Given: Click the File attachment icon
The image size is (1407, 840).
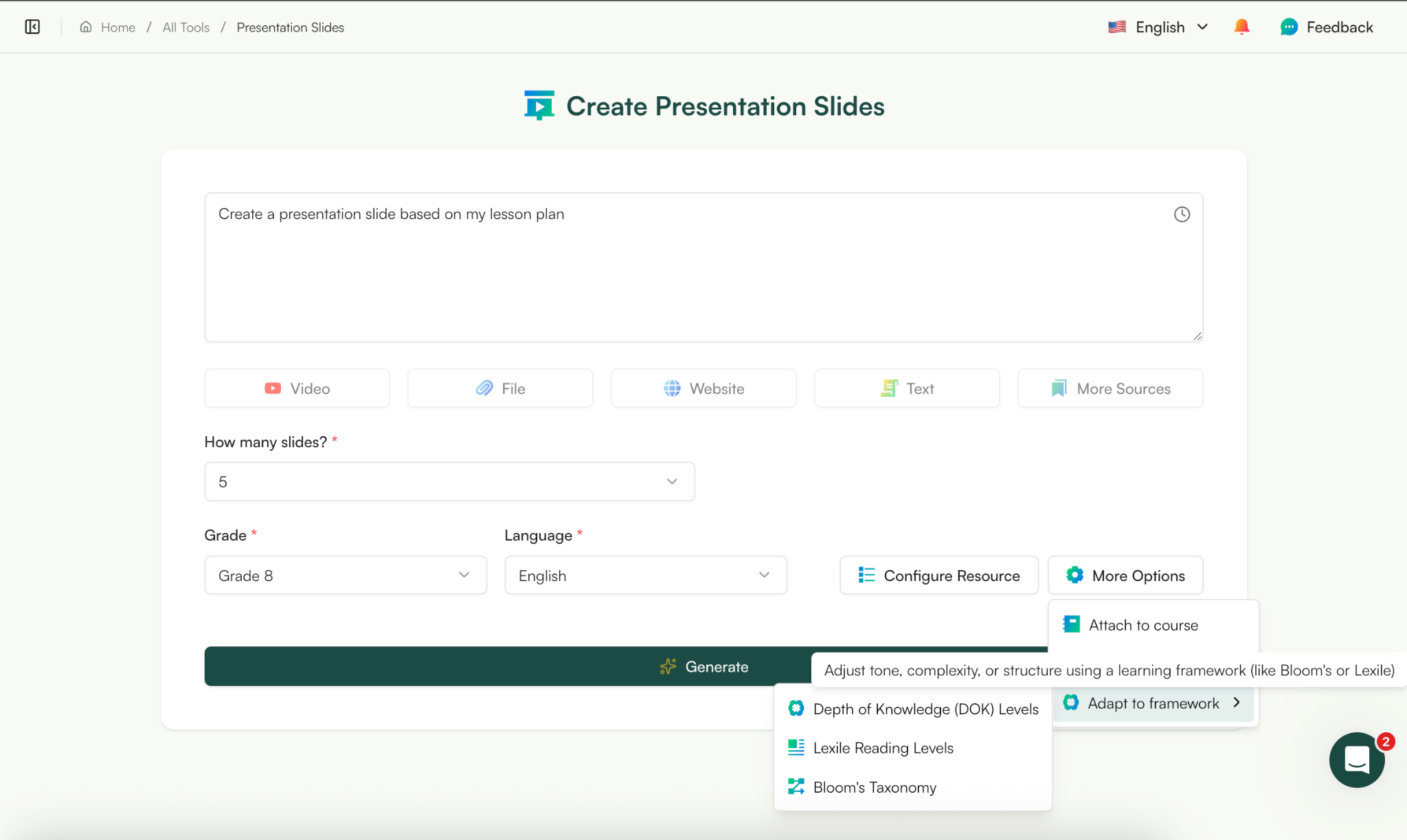Looking at the screenshot, I should point(485,388).
